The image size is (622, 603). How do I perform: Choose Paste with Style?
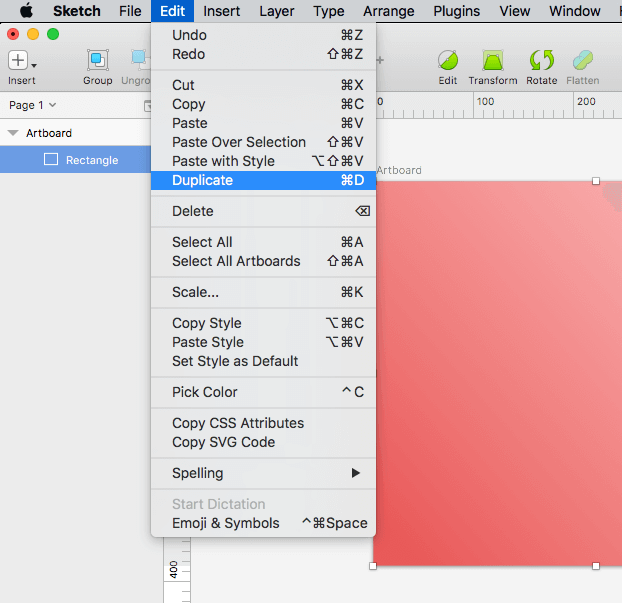click(x=263, y=161)
